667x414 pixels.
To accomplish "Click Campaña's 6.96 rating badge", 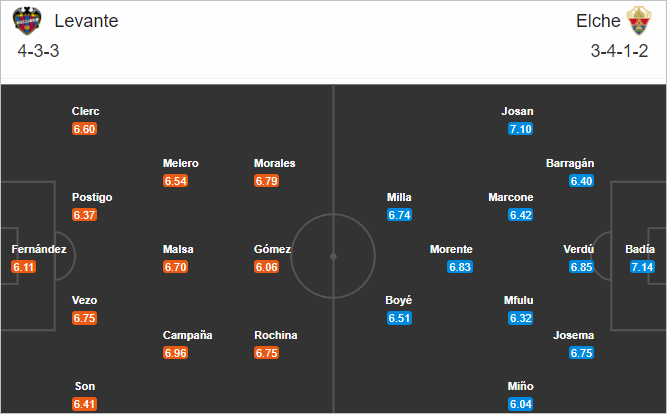I will click(175, 353).
